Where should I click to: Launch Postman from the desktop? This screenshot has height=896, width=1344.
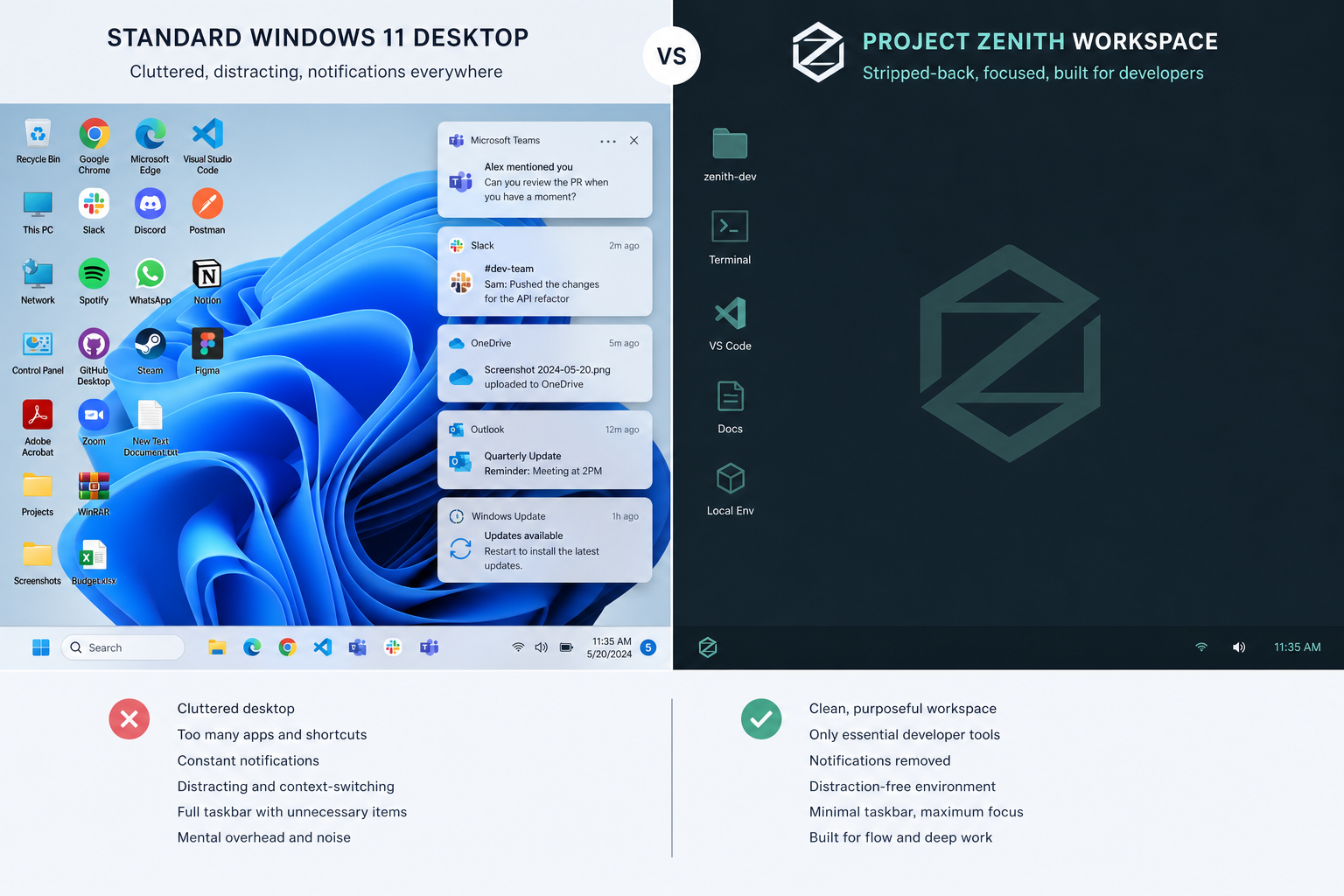click(207, 204)
